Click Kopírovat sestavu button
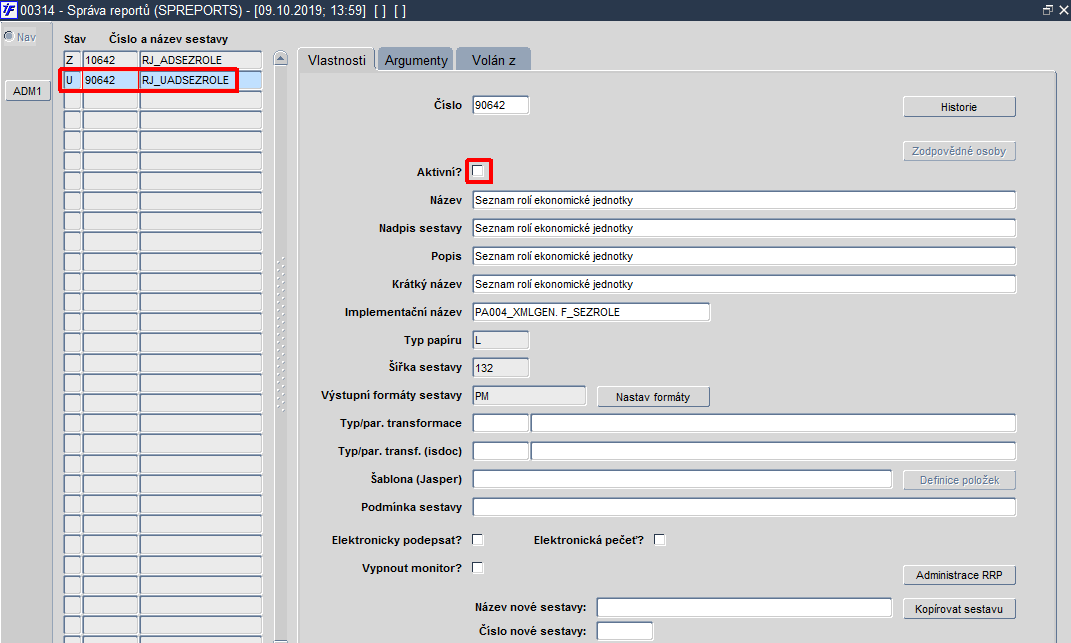The width and height of the screenshot is (1071, 643). coord(959,609)
